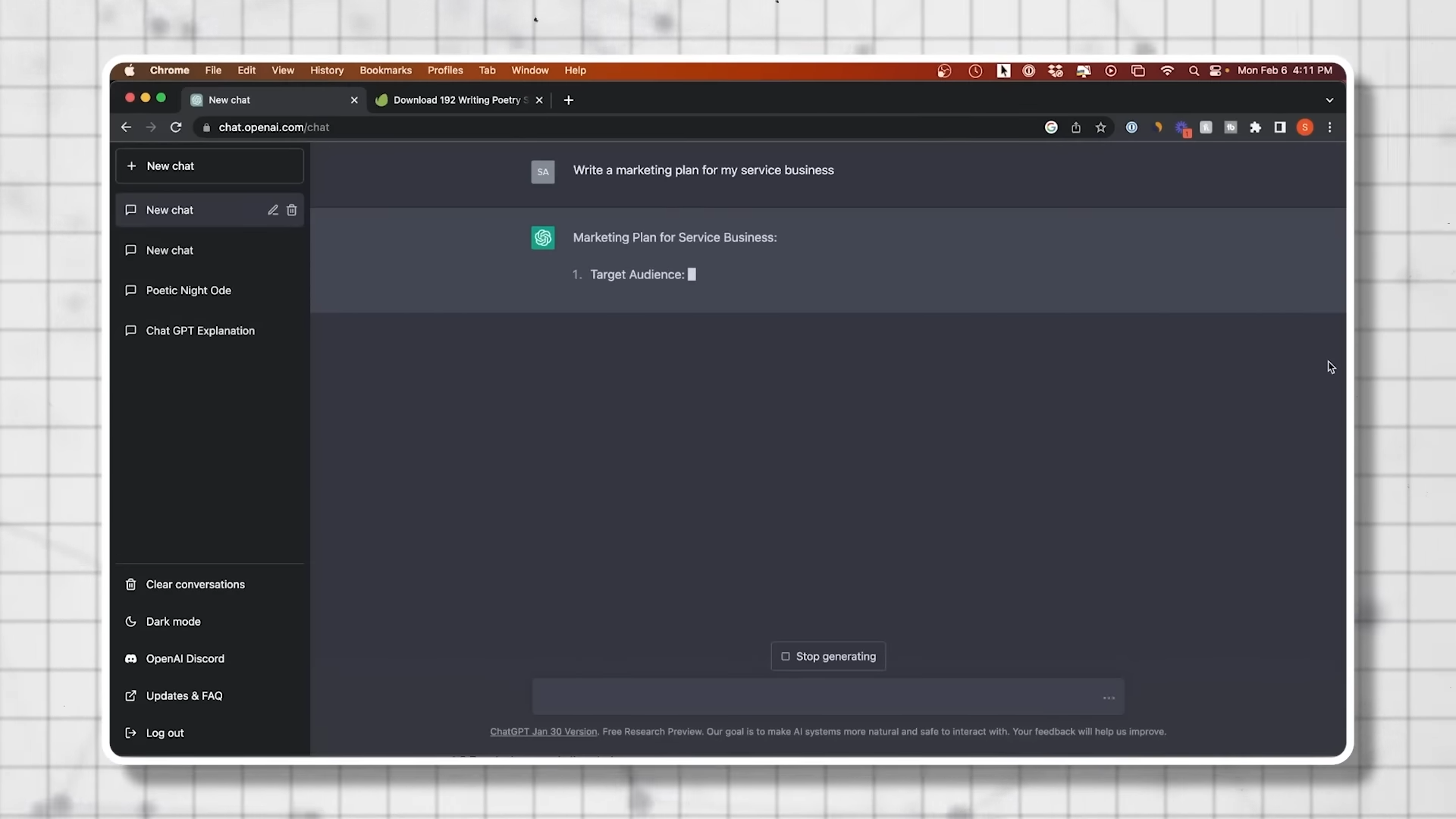
Task: Click the share icon in address bar
Action: pyautogui.click(x=1075, y=127)
